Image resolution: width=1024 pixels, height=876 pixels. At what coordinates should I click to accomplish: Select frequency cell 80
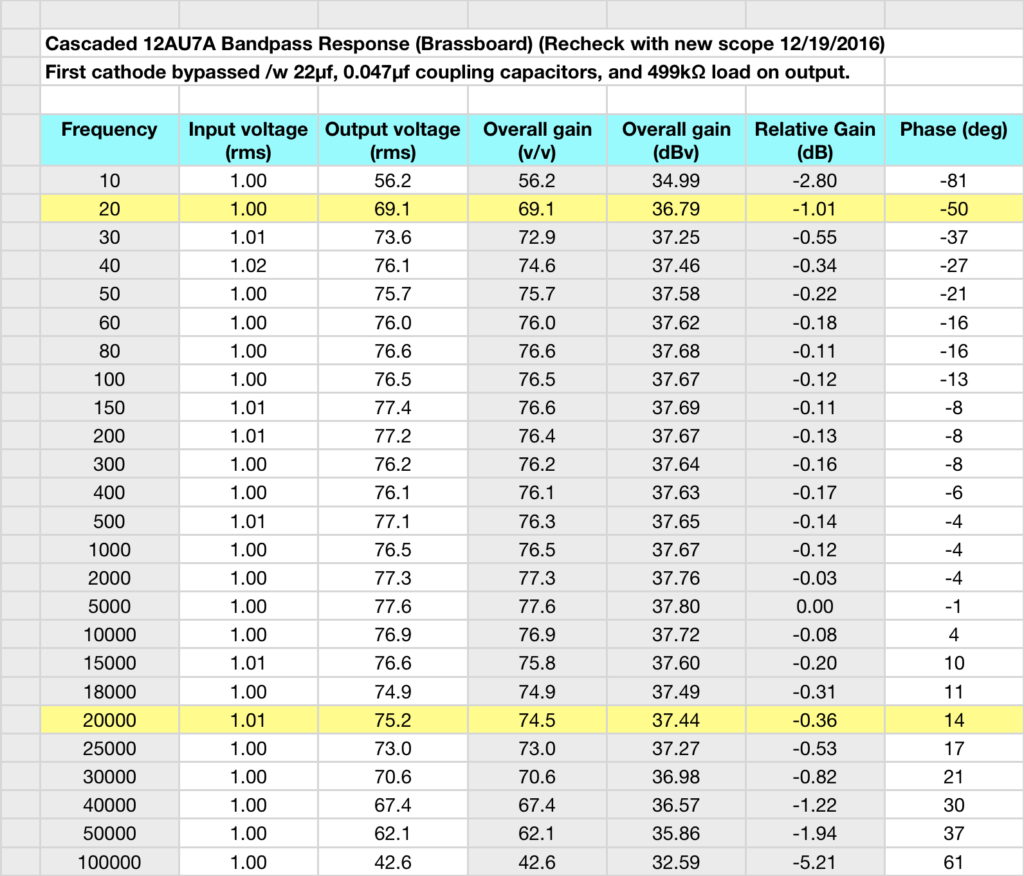point(109,351)
